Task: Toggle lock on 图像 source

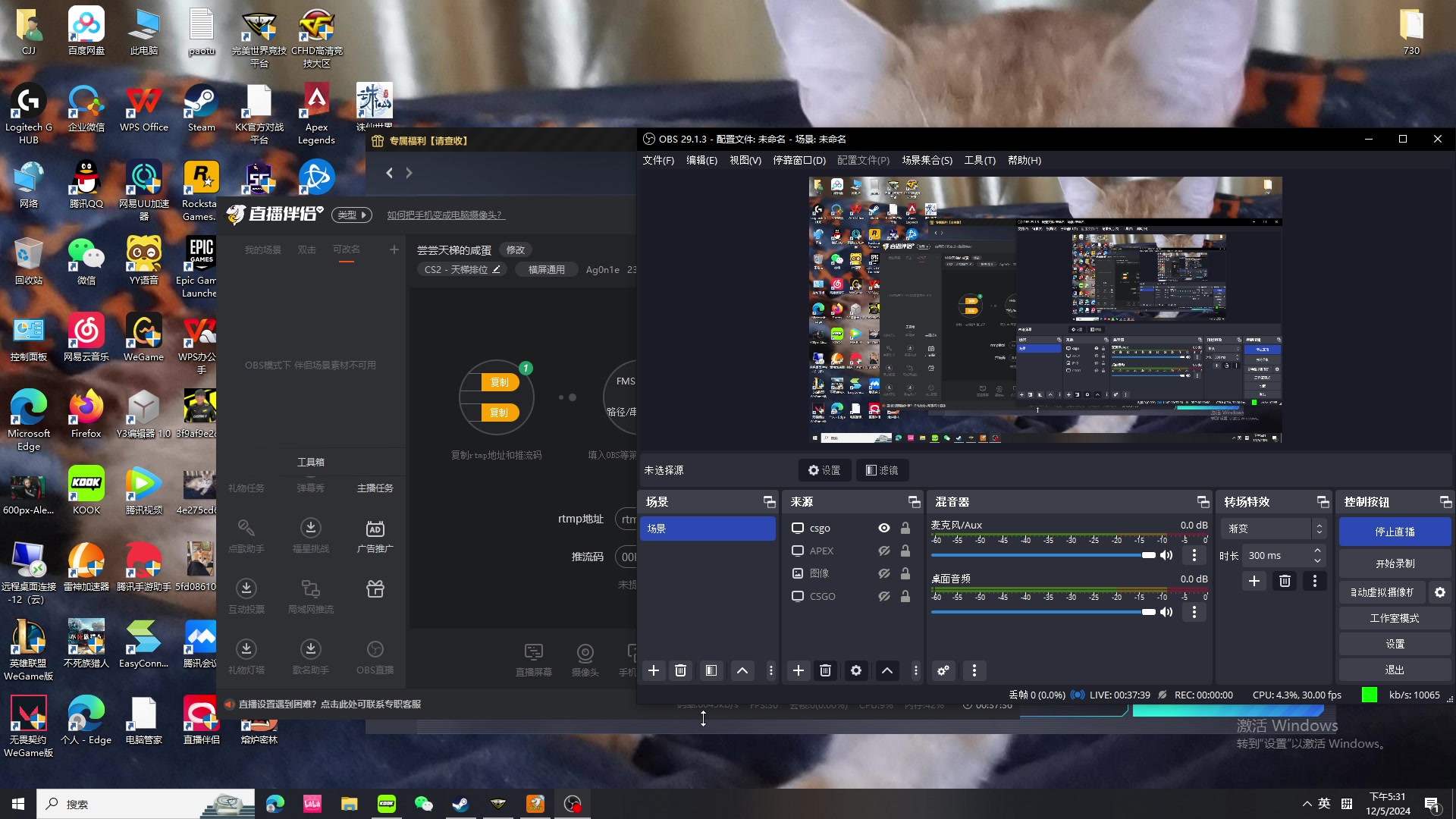Action: [x=905, y=573]
